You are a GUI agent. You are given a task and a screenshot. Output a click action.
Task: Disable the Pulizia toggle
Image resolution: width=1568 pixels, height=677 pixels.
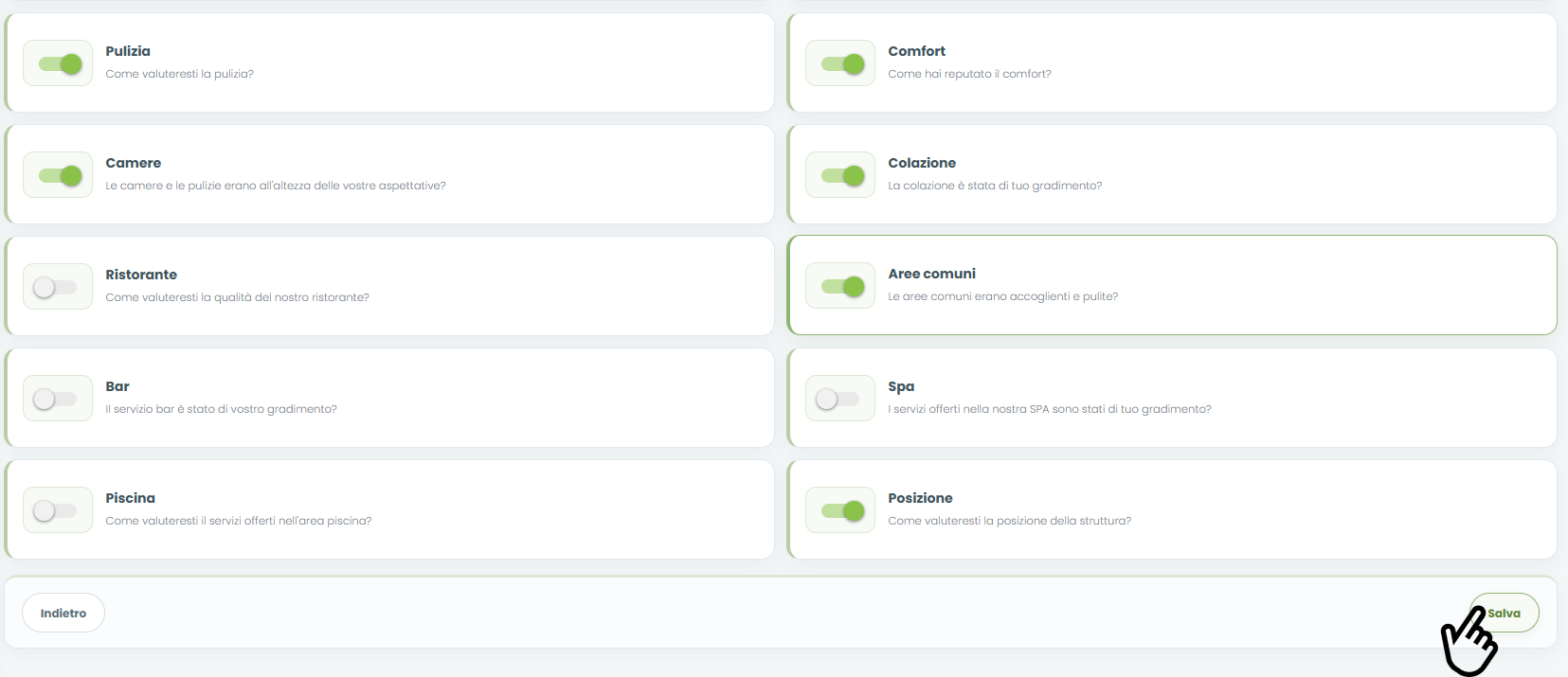pyautogui.click(x=60, y=63)
